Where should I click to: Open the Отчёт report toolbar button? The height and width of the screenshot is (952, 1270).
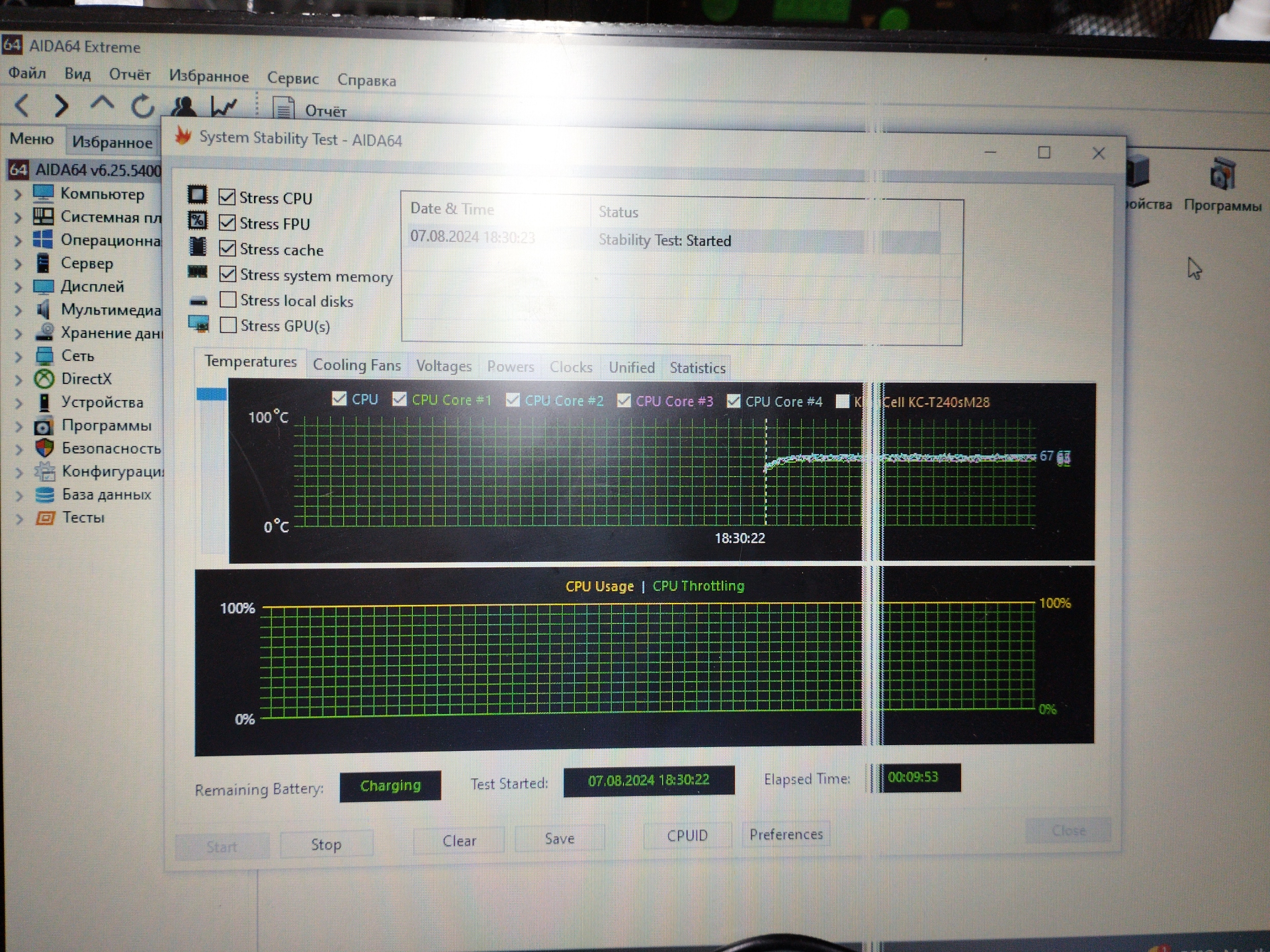click(x=310, y=109)
